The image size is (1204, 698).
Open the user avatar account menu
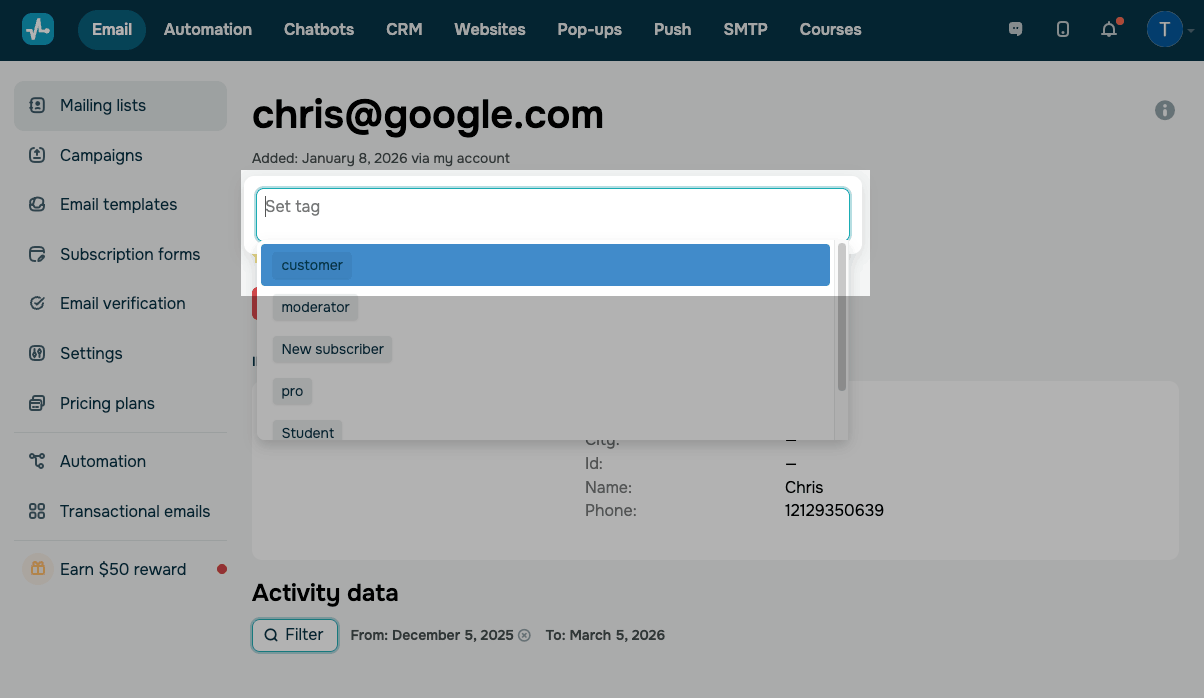[x=1165, y=30]
